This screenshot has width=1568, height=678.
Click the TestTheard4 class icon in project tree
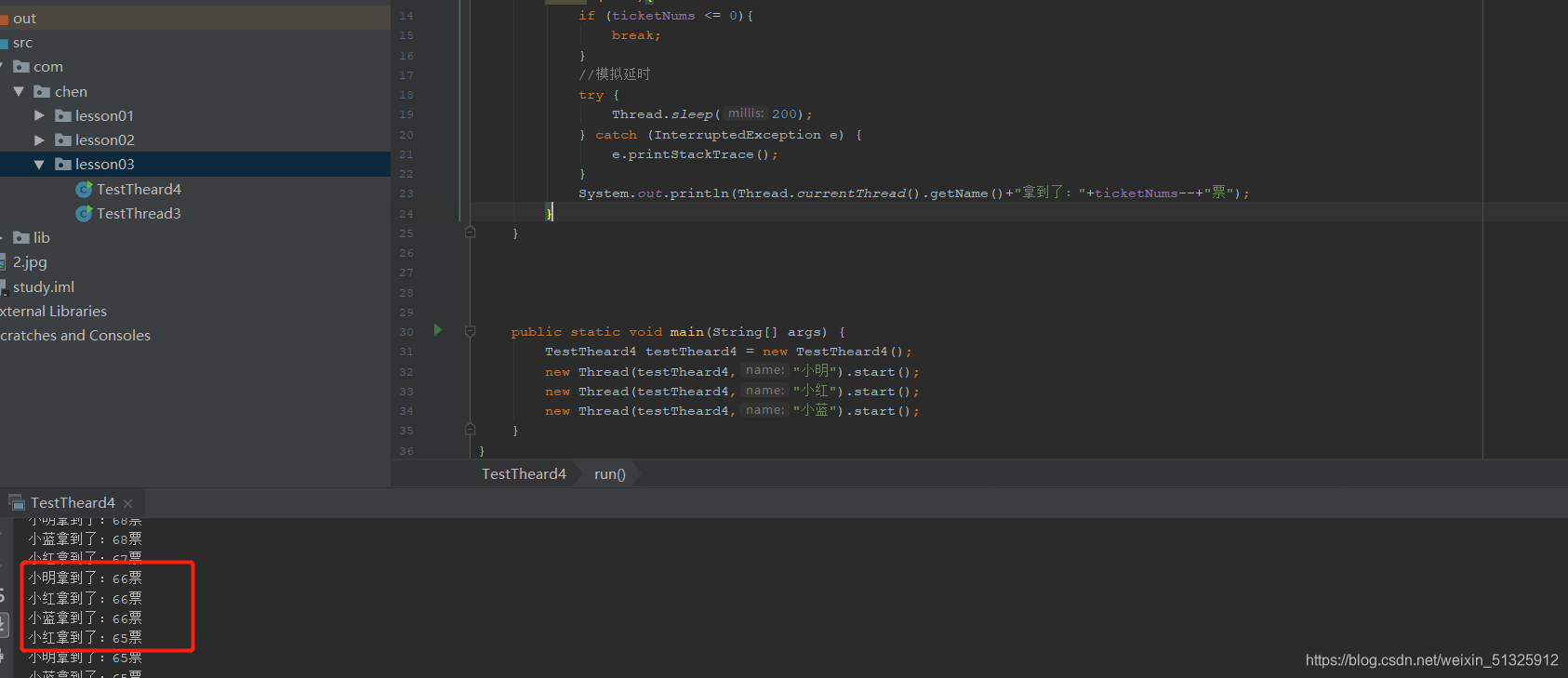84,190
